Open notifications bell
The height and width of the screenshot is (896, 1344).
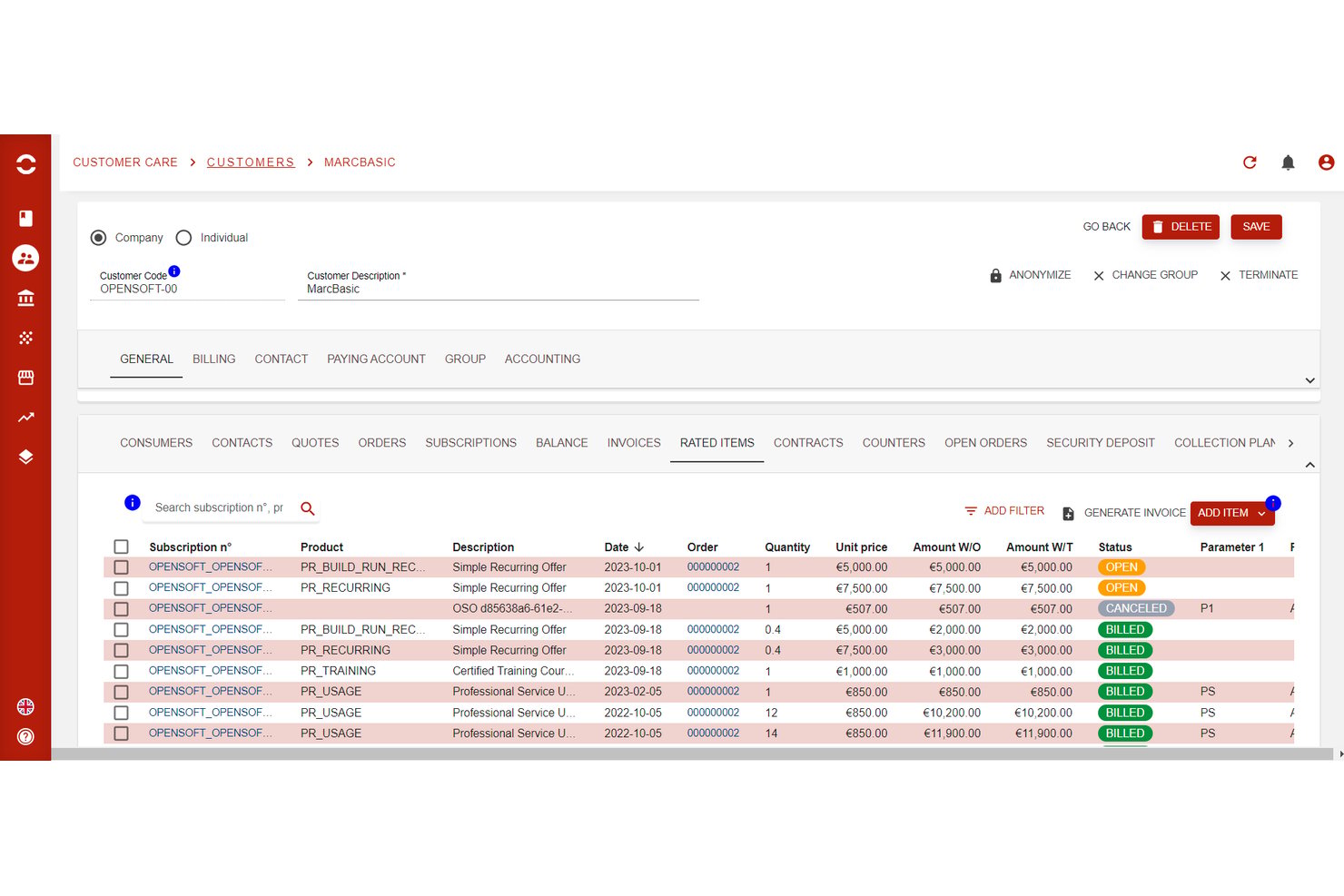[x=1288, y=162]
